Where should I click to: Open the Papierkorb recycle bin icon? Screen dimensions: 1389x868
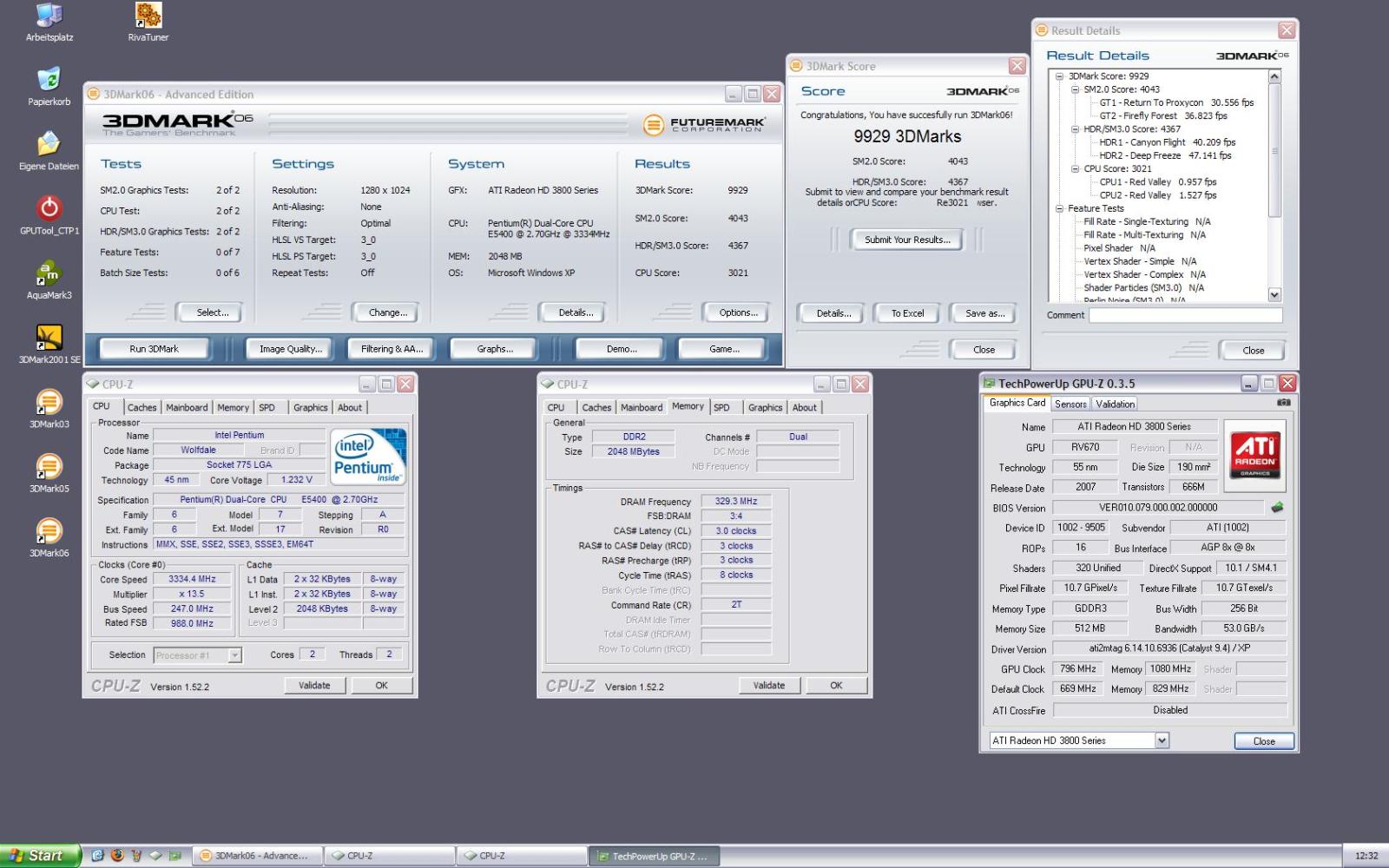click(49, 86)
